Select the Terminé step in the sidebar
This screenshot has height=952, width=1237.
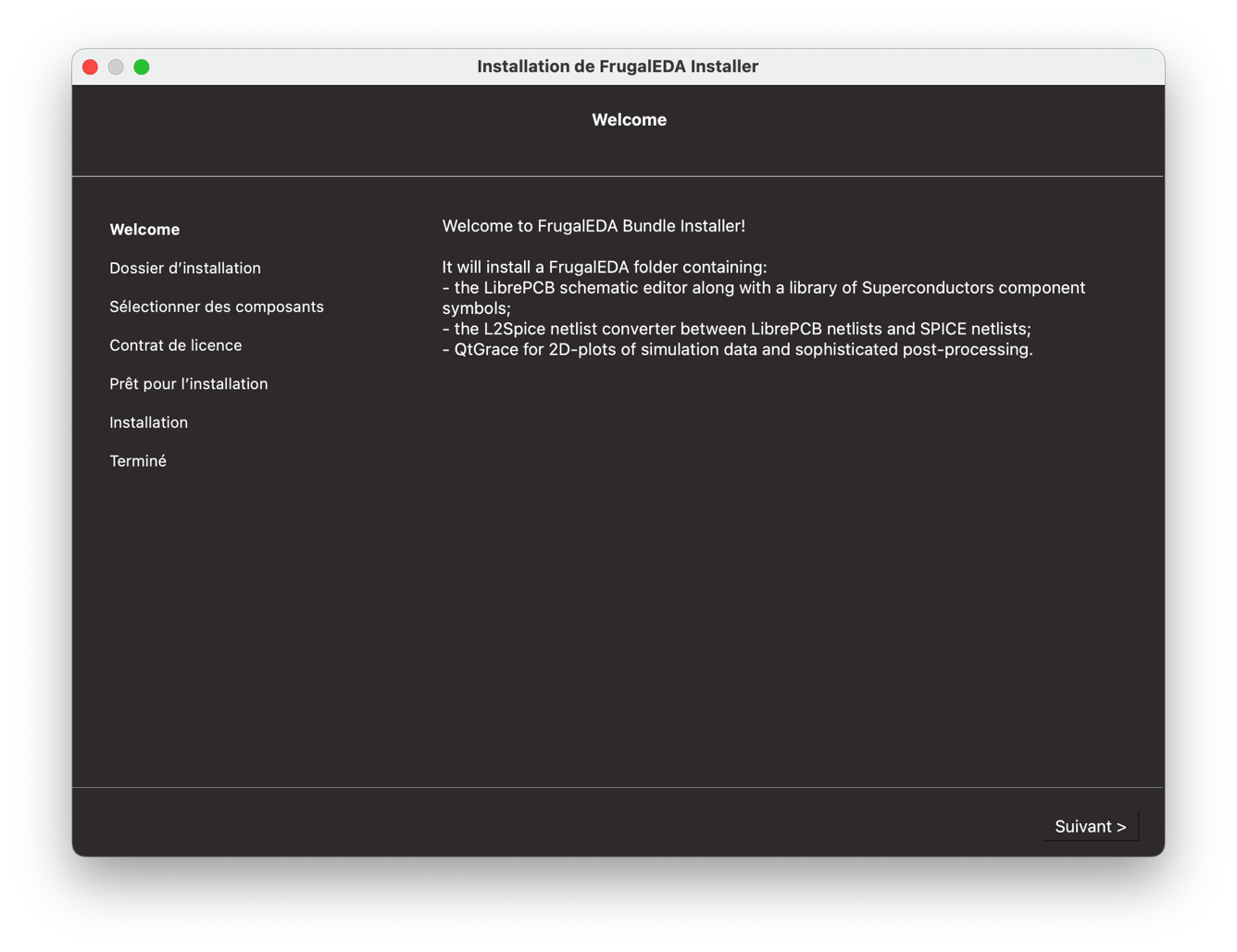tap(138, 461)
